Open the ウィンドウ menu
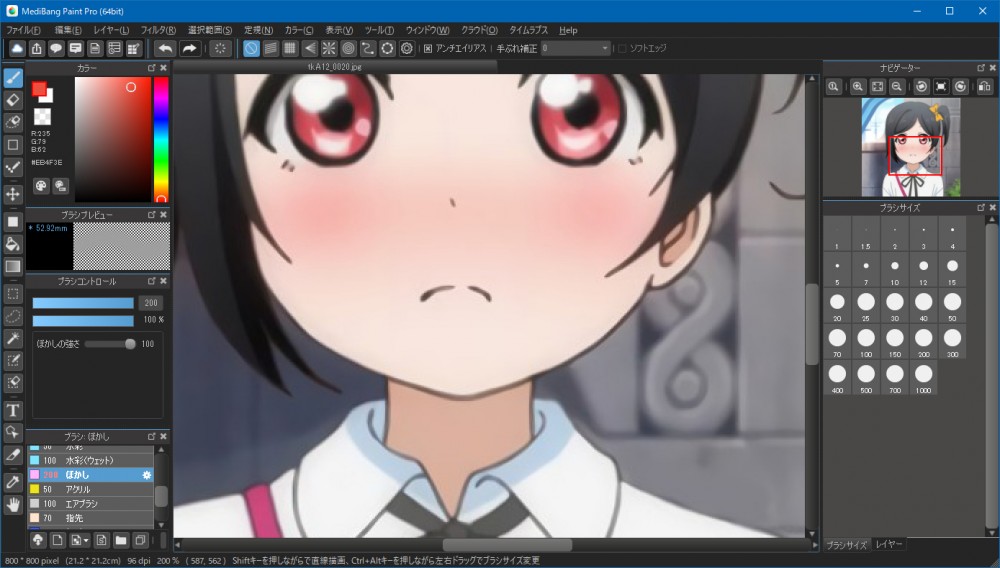The width and height of the screenshot is (1000, 568). (427, 30)
